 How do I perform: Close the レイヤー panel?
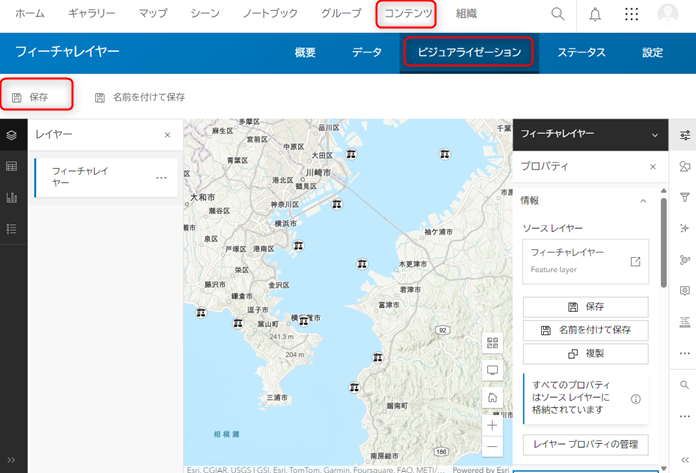tap(167, 135)
